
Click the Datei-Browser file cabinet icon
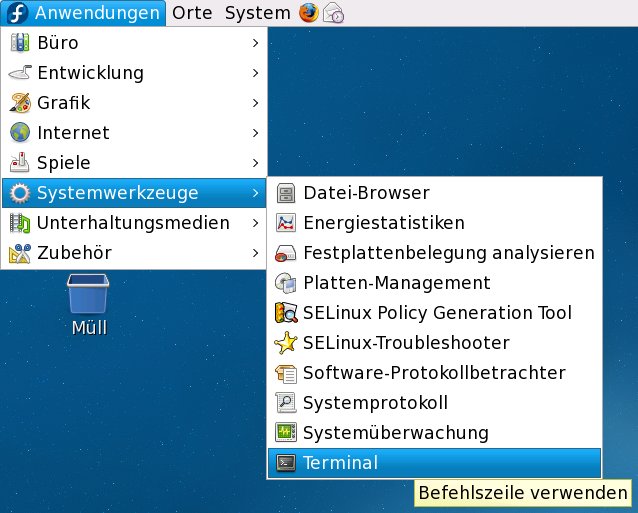(286, 193)
